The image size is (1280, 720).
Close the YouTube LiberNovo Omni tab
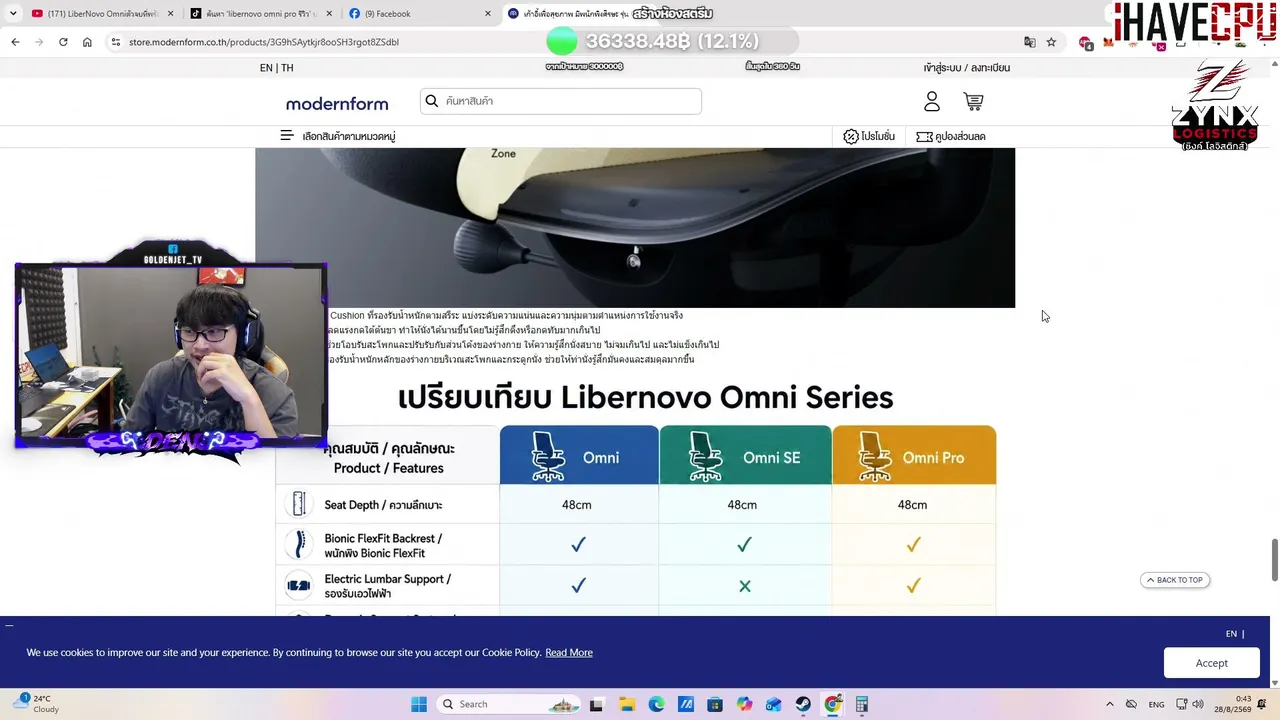(x=171, y=14)
